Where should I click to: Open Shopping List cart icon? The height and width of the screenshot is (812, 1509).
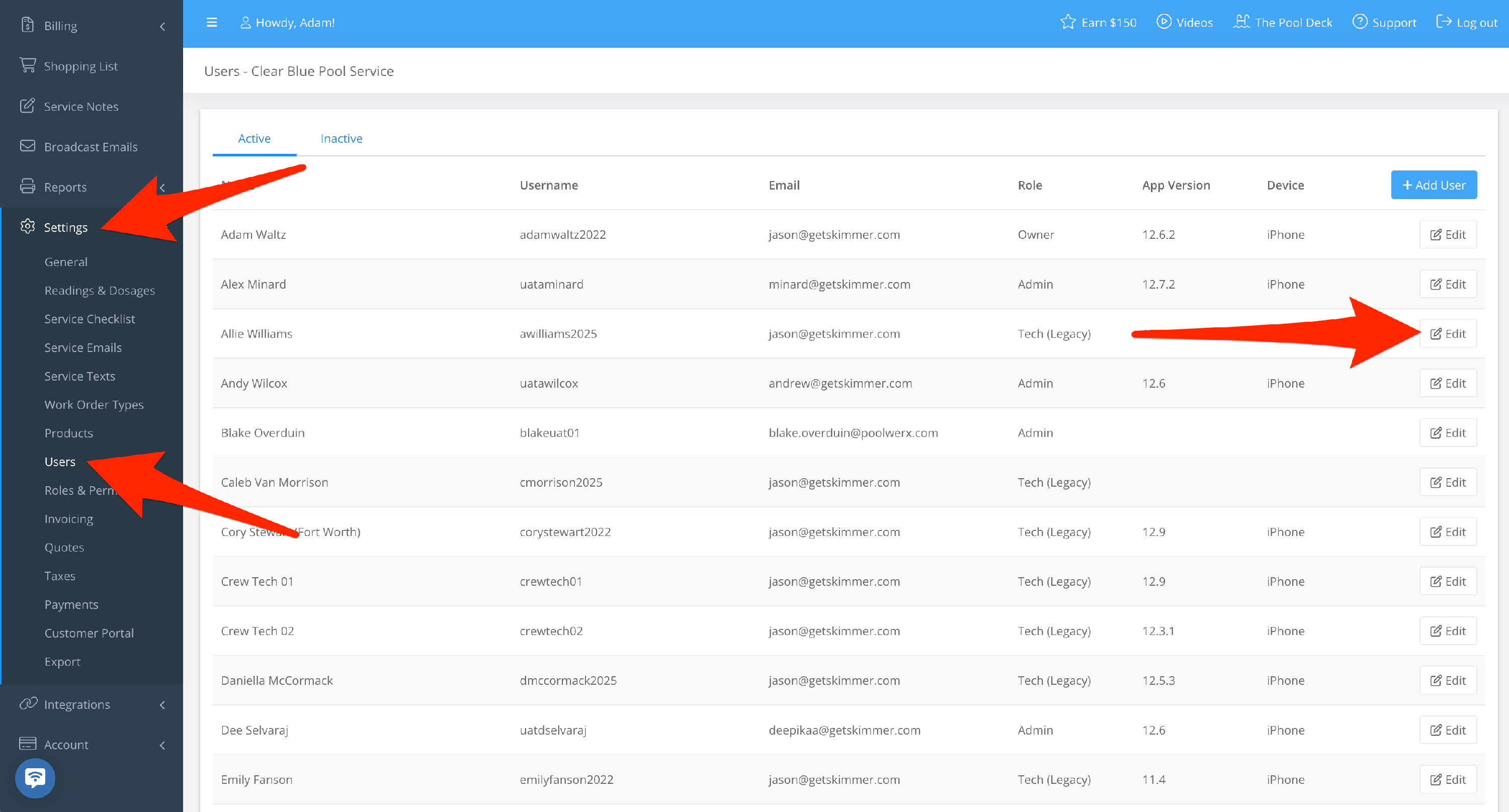pyautogui.click(x=28, y=65)
